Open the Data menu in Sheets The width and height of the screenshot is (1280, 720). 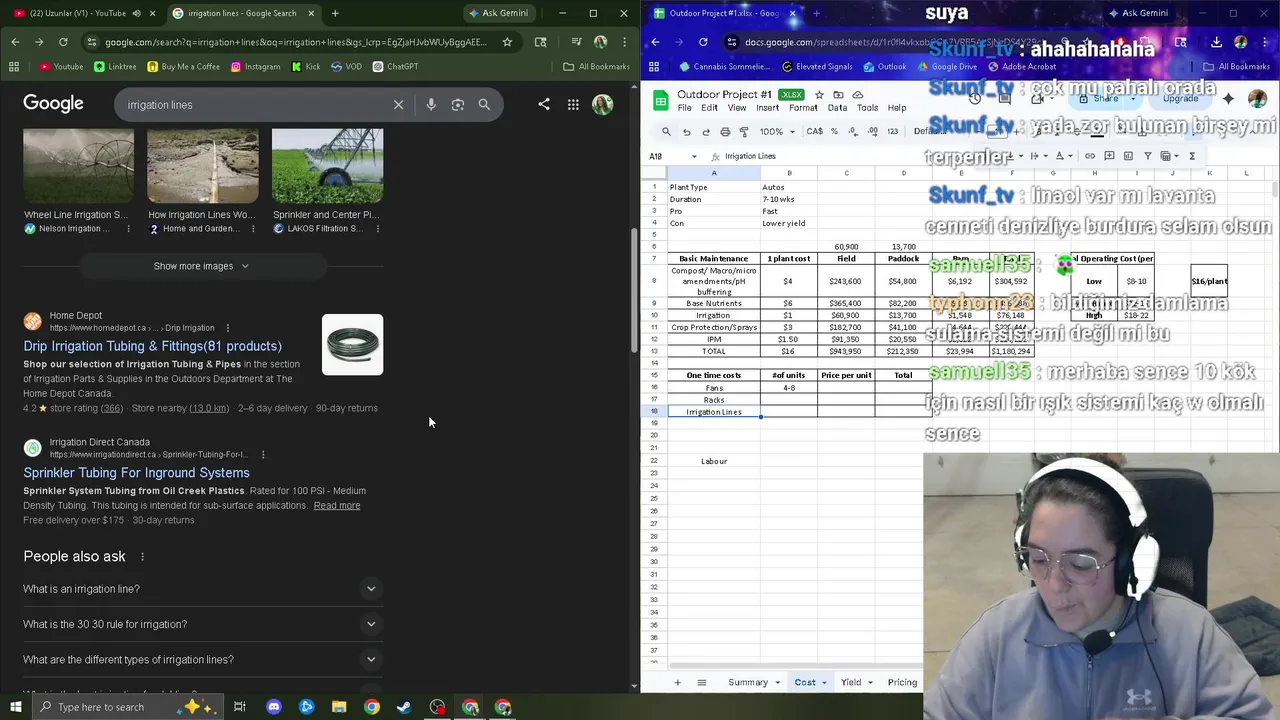tap(837, 108)
